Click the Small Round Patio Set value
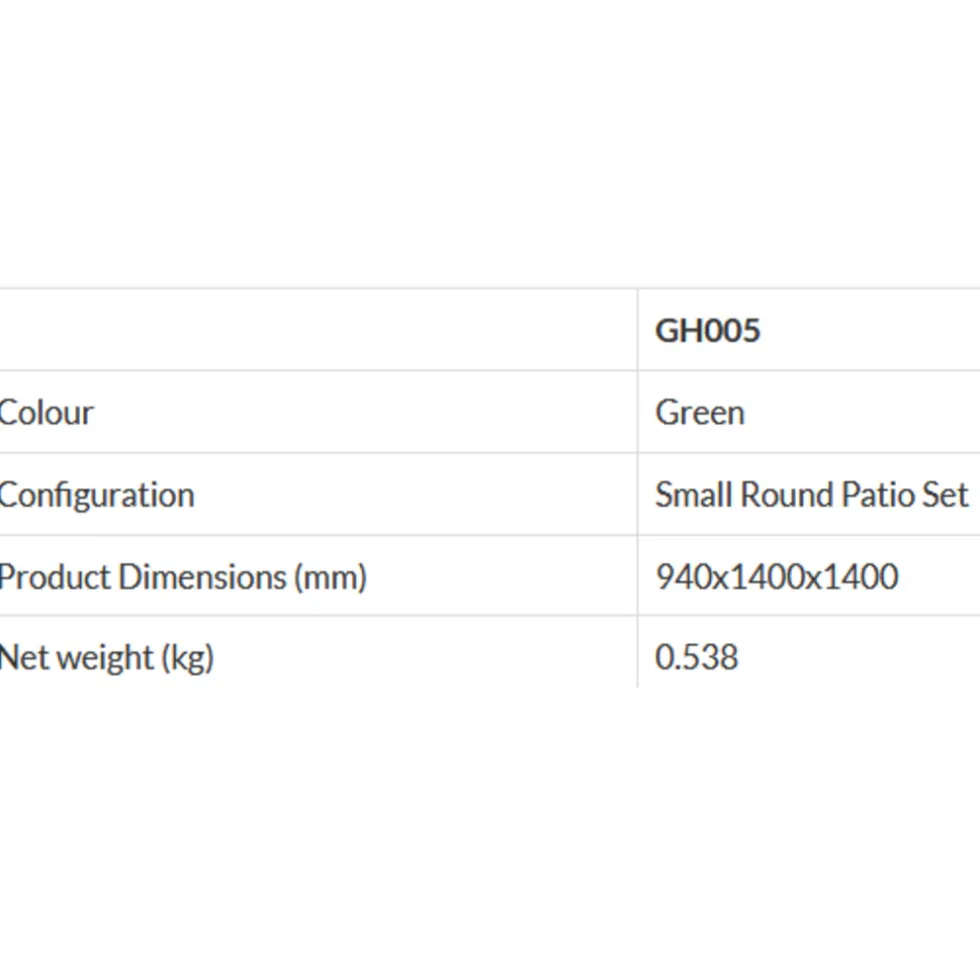Viewport: 980px width, 980px height. (x=811, y=495)
